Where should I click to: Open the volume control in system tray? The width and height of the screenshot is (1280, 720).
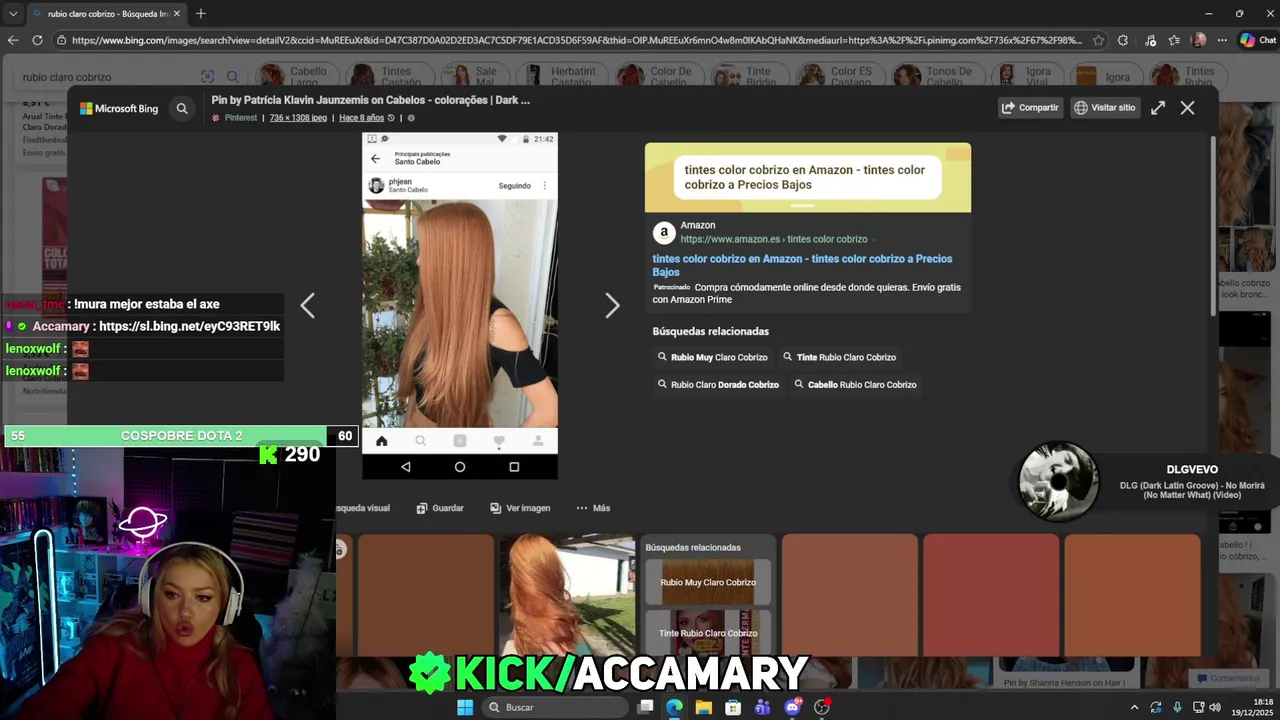(1214, 707)
